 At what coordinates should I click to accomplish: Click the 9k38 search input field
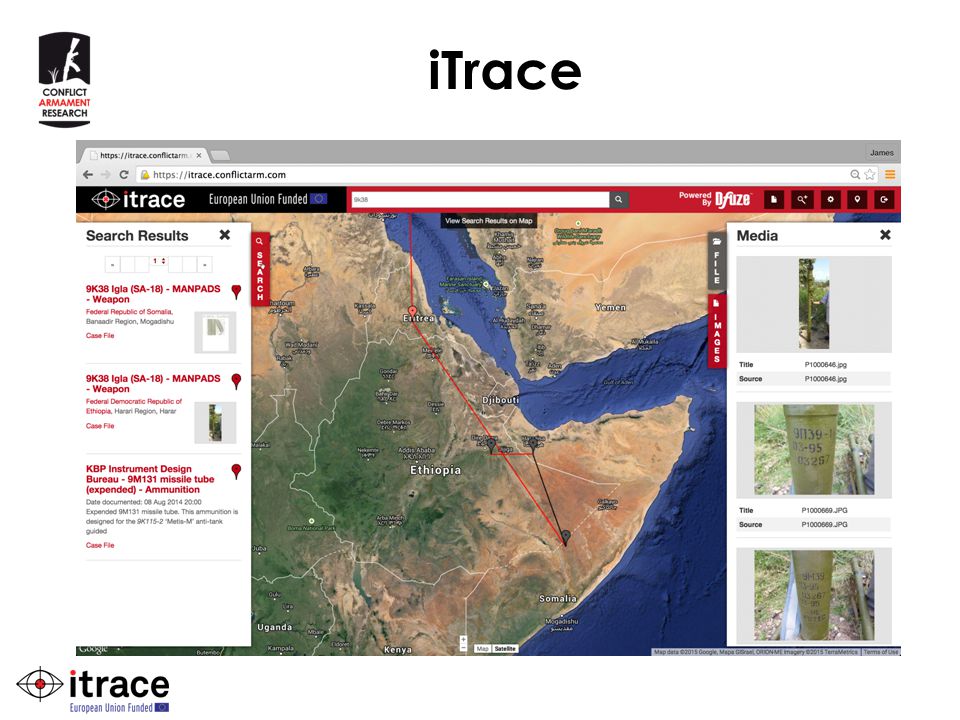pyautogui.click(x=480, y=200)
